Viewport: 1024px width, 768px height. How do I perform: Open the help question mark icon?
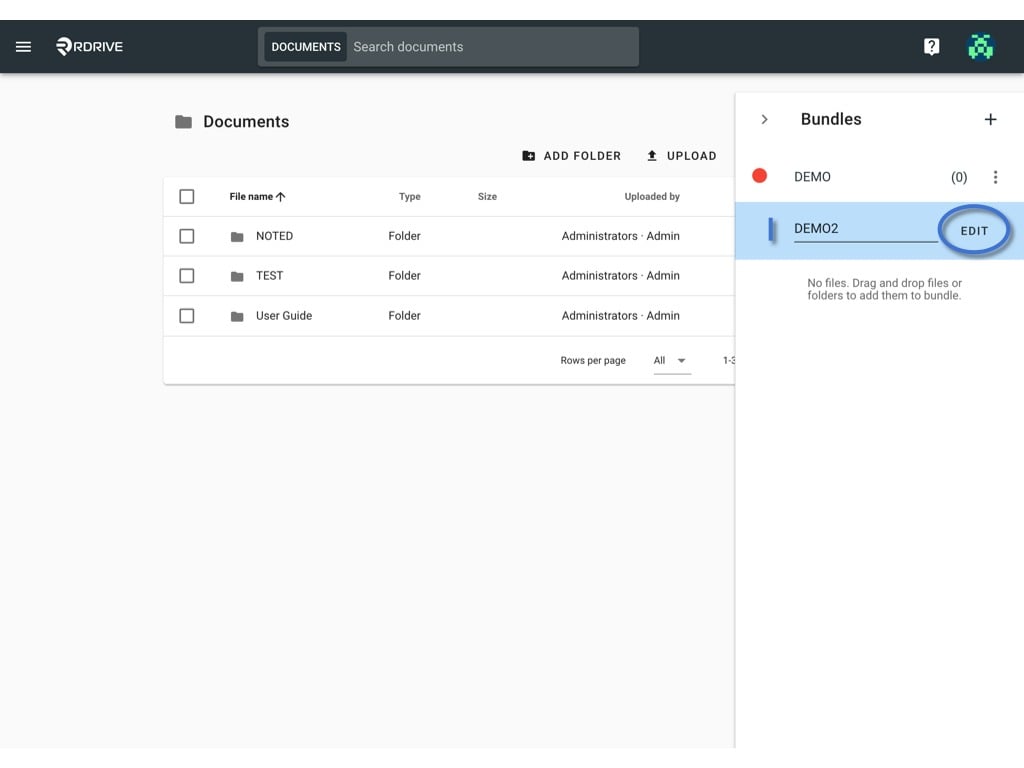pyautogui.click(x=931, y=46)
